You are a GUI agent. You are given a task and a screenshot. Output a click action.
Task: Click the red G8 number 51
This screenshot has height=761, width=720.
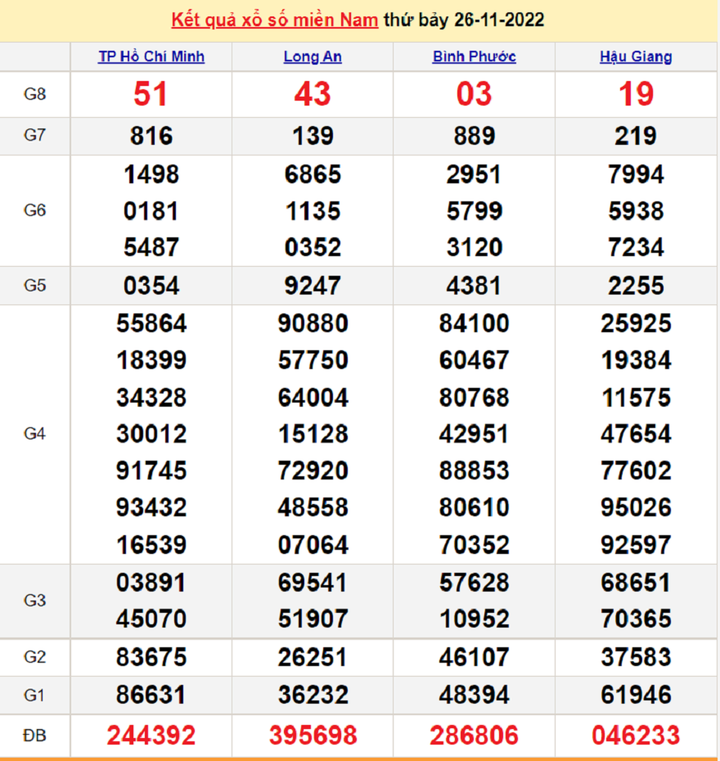click(151, 94)
